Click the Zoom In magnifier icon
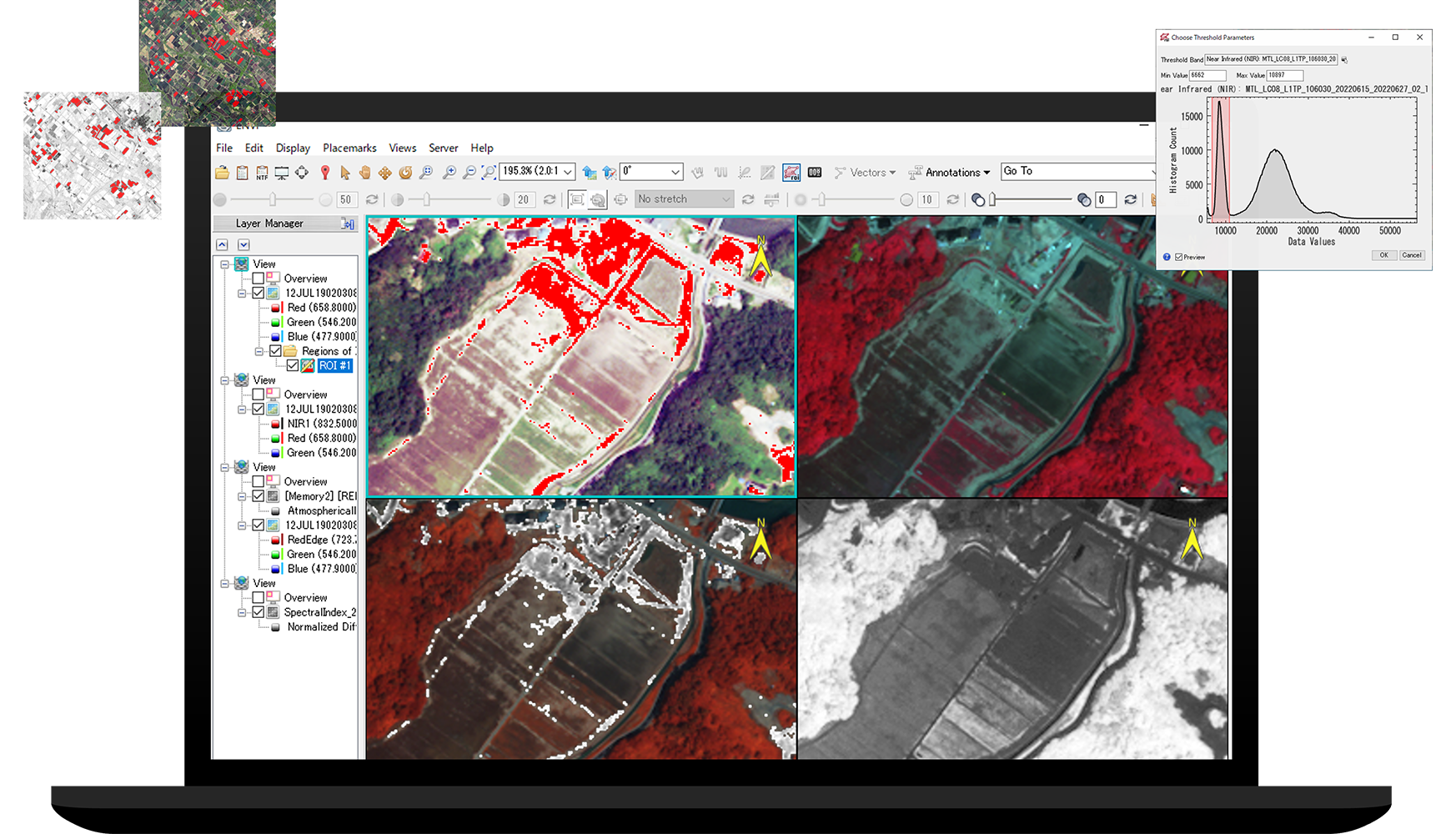Viewport: 1456px width, 834px height. pos(449,173)
